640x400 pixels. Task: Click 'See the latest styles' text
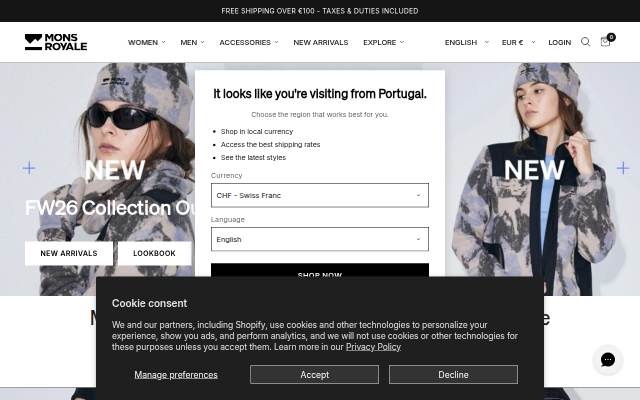point(253,158)
